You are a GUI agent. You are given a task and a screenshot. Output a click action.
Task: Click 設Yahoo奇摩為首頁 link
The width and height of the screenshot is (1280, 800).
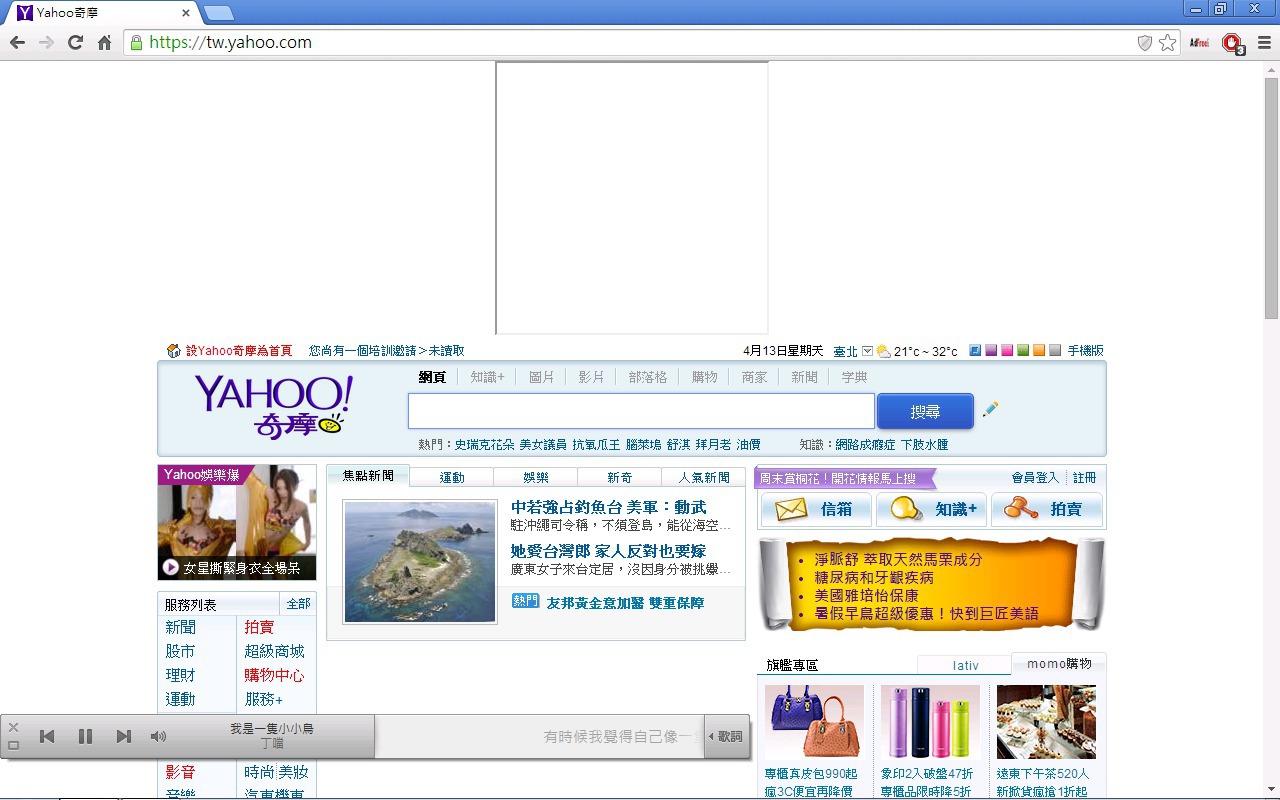[x=239, y=351]
